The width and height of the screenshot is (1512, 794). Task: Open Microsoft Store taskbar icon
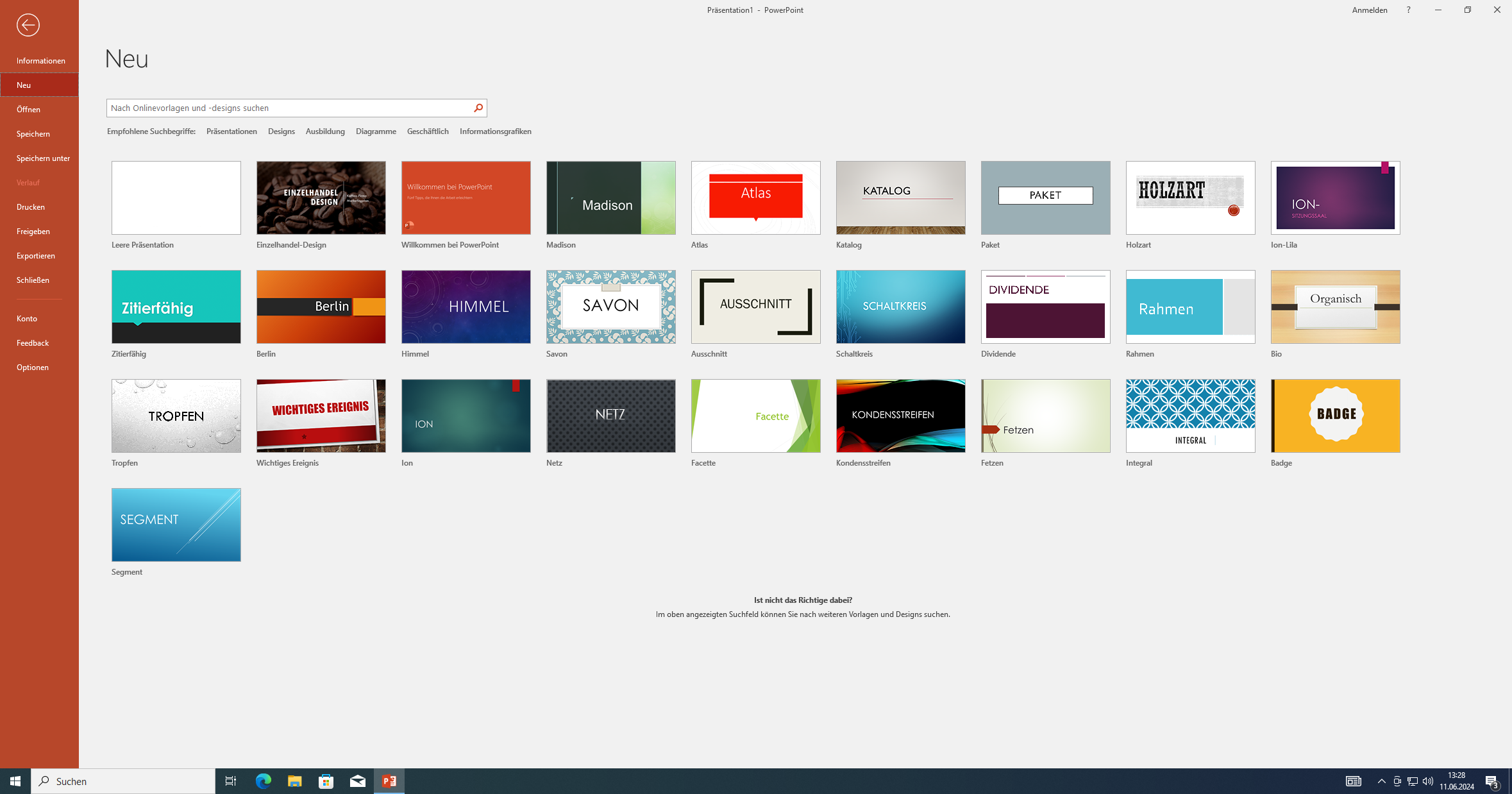click(326, 781)
